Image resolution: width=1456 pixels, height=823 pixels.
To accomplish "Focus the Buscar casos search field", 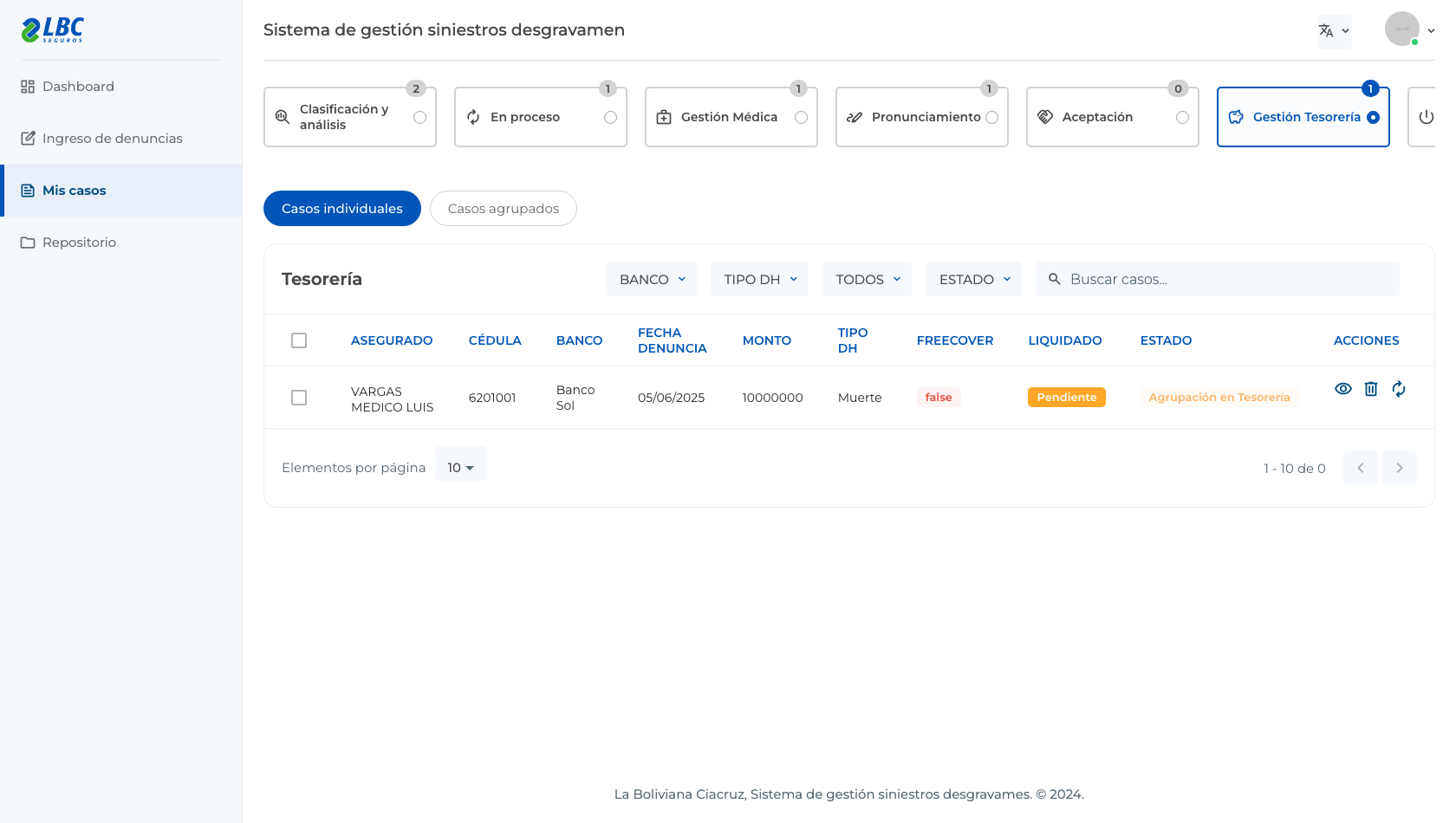I will point(1218,279).
